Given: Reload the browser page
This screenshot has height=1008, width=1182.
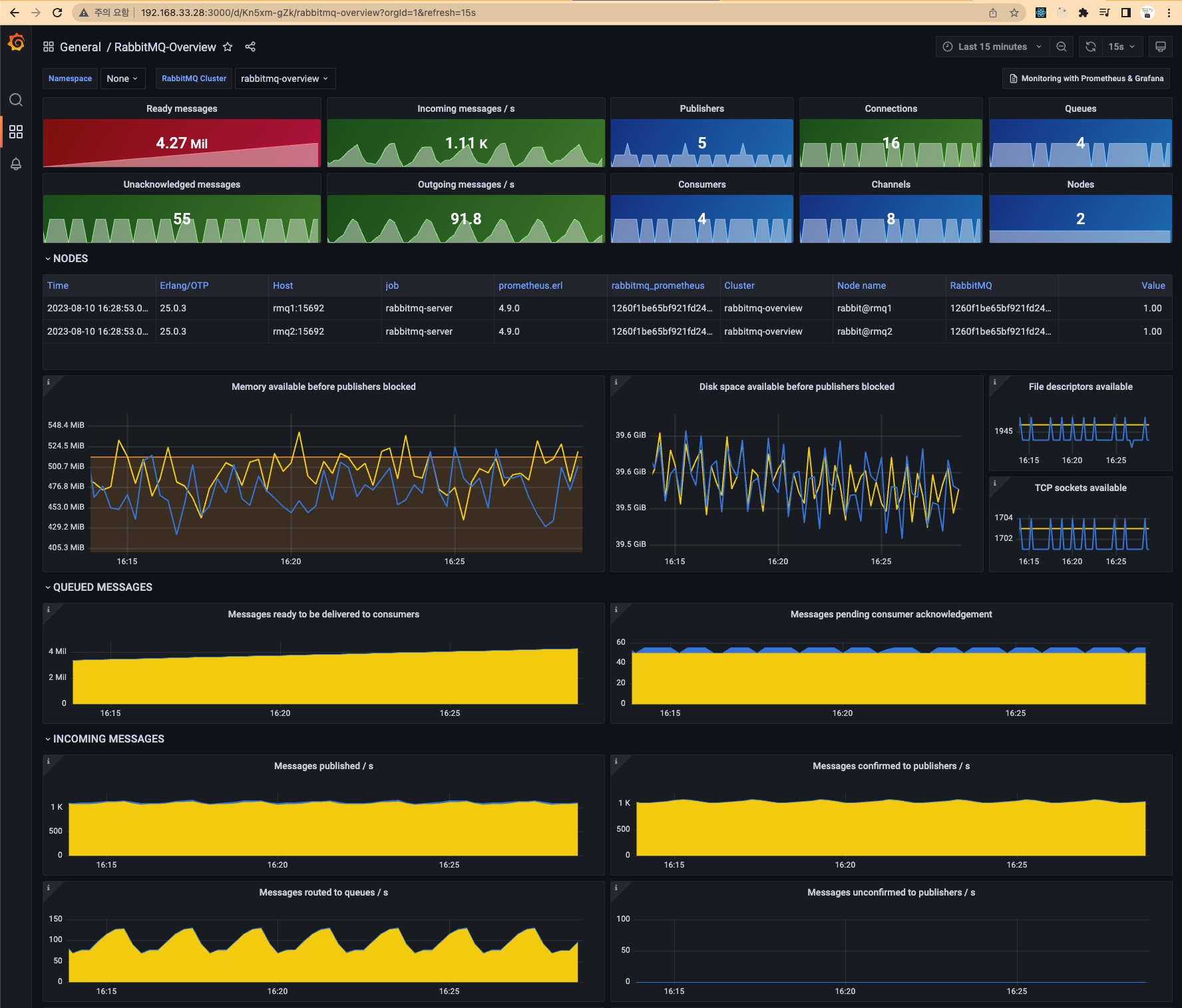Looking at the screenshot, I should [x=57, y=13].
